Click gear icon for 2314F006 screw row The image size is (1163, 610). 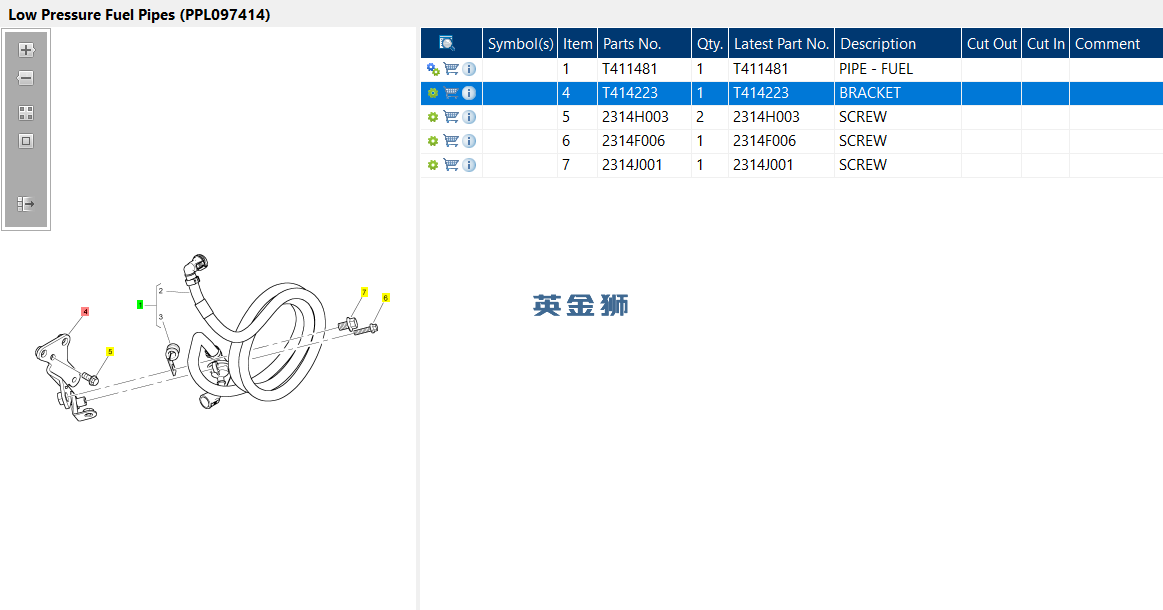coord(433,141)
